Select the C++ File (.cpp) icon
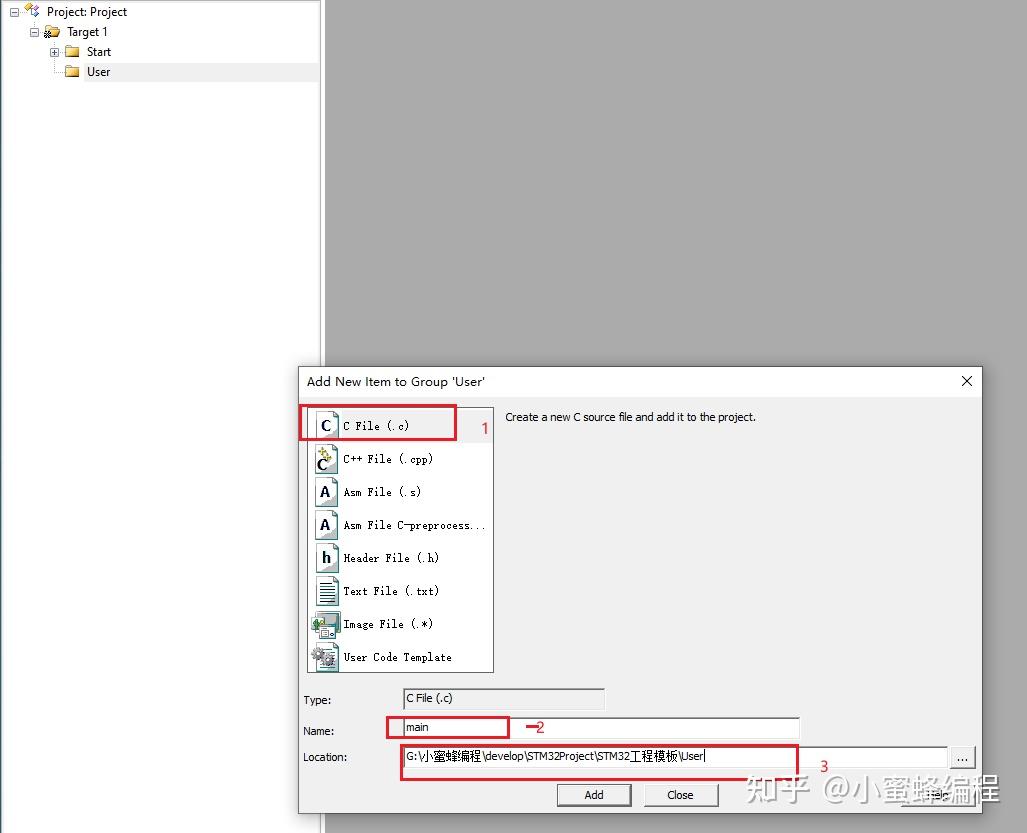 point(326,459)
